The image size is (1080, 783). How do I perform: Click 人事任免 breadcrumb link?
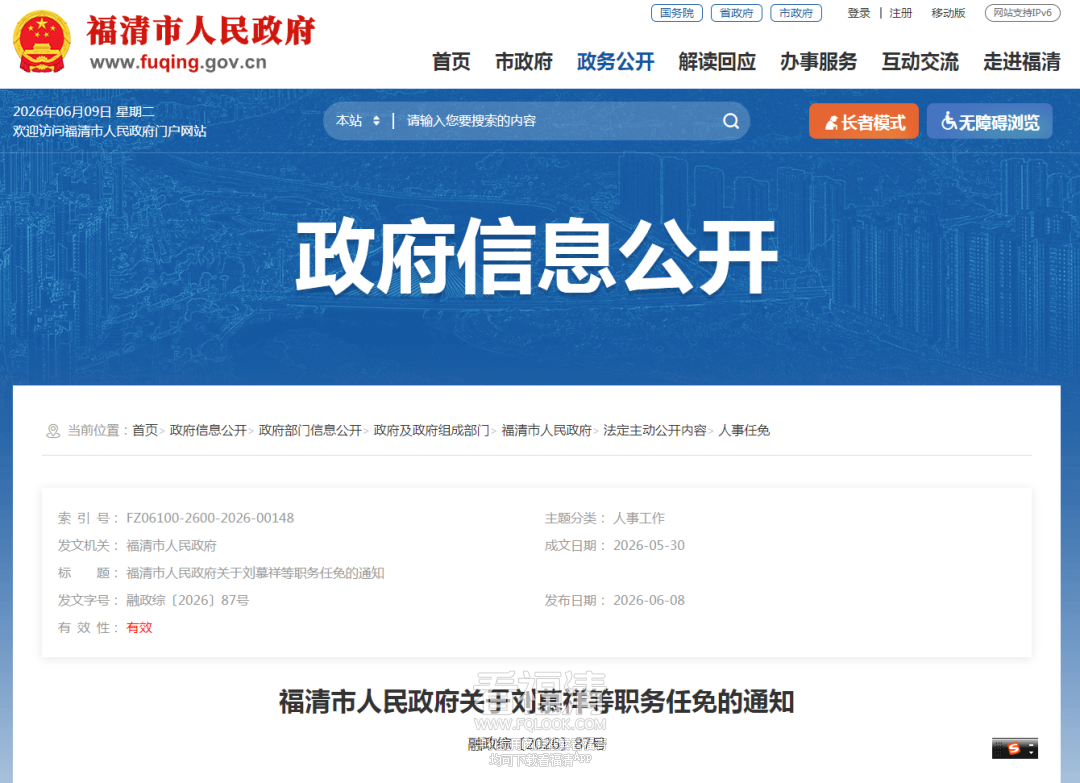(744, 430)
